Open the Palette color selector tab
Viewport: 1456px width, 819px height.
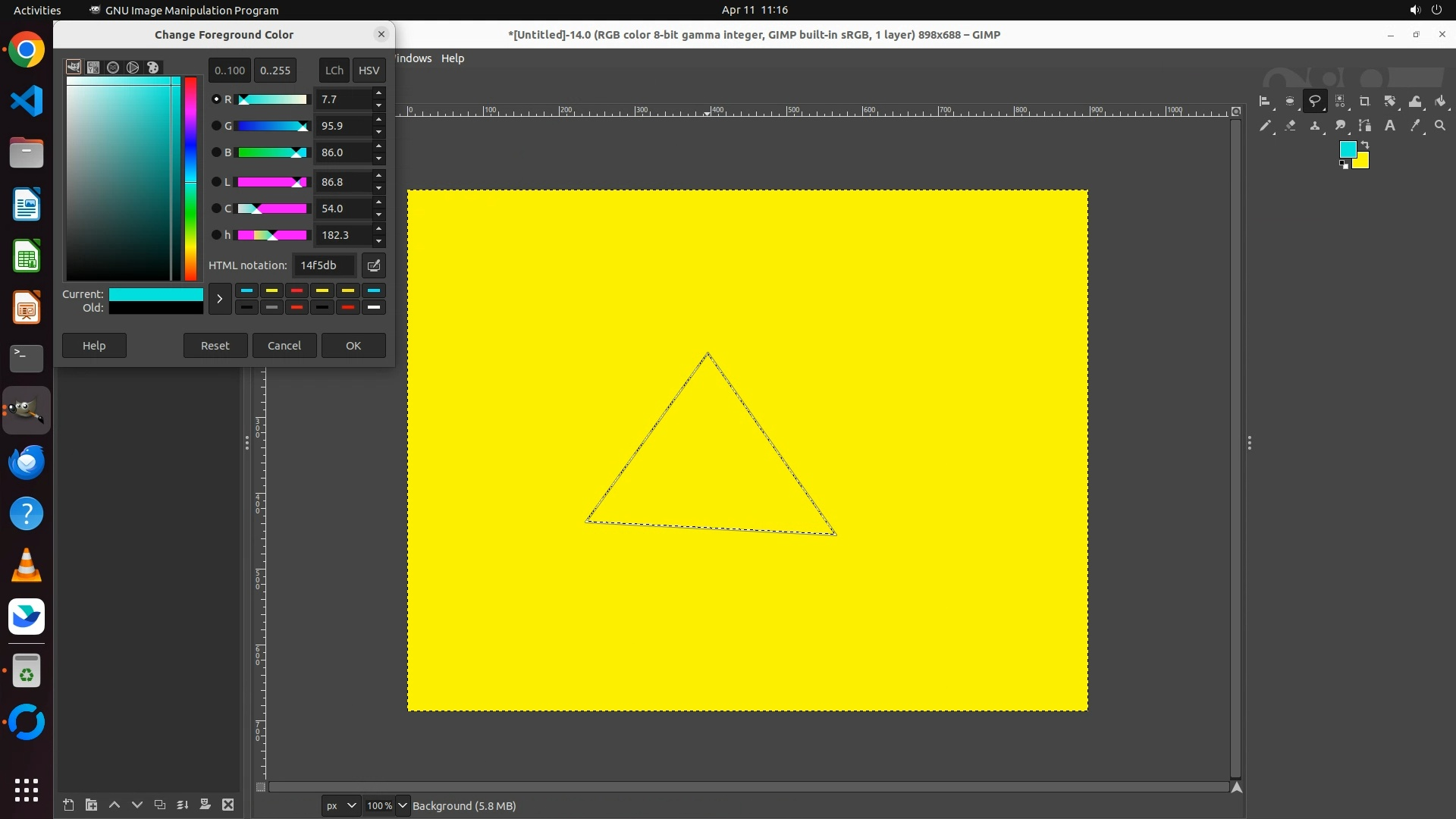152,67
